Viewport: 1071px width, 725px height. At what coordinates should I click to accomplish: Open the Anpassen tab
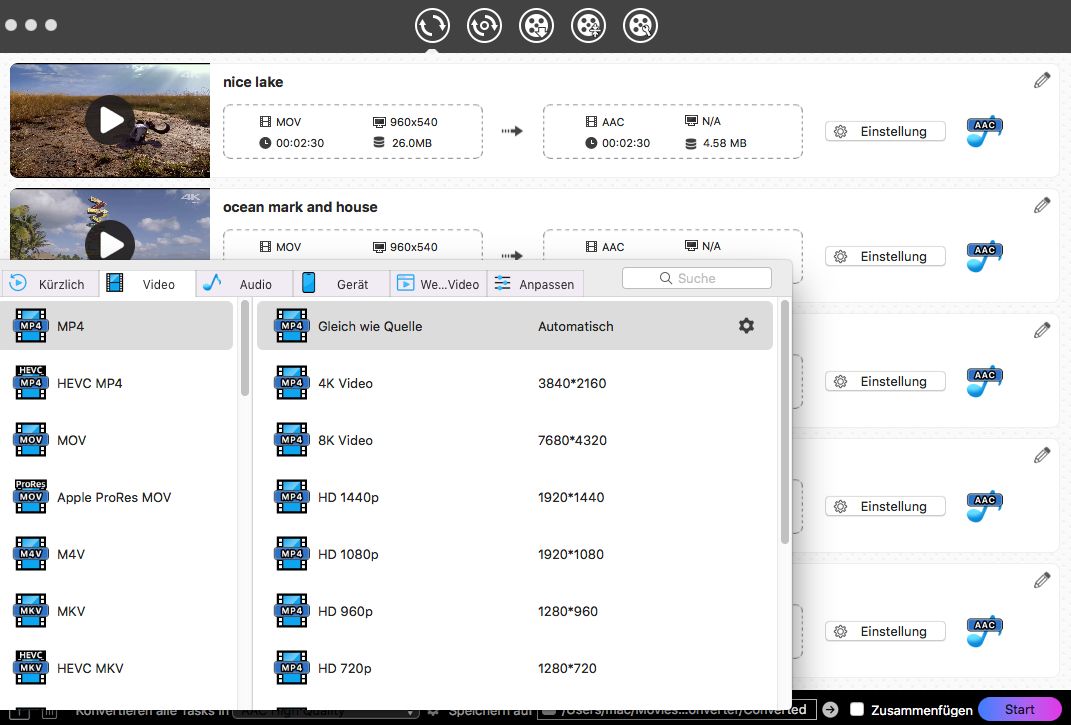[535, 284]
